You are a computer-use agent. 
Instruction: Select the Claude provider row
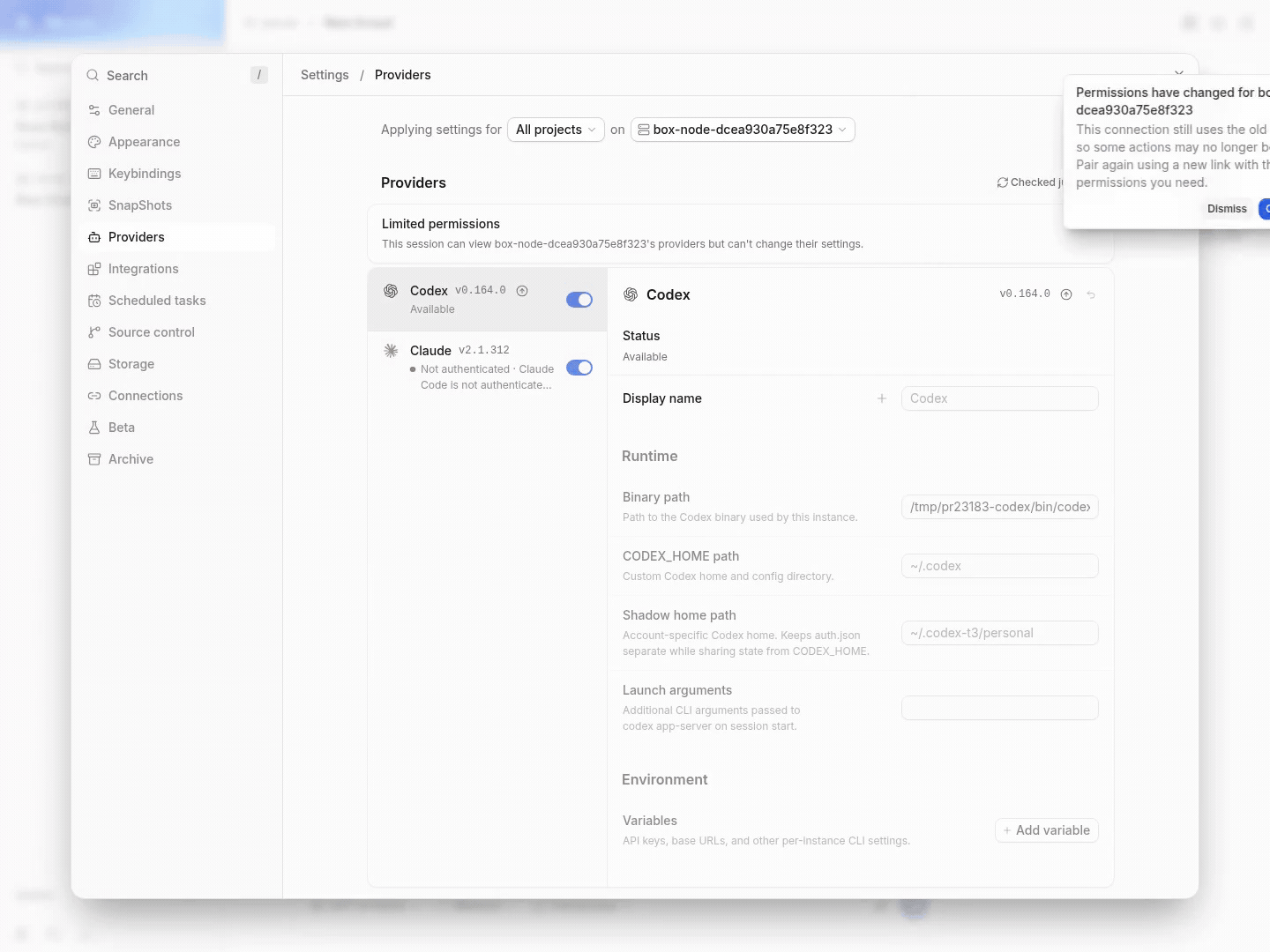pyautogui.click(x=487, y=367)
